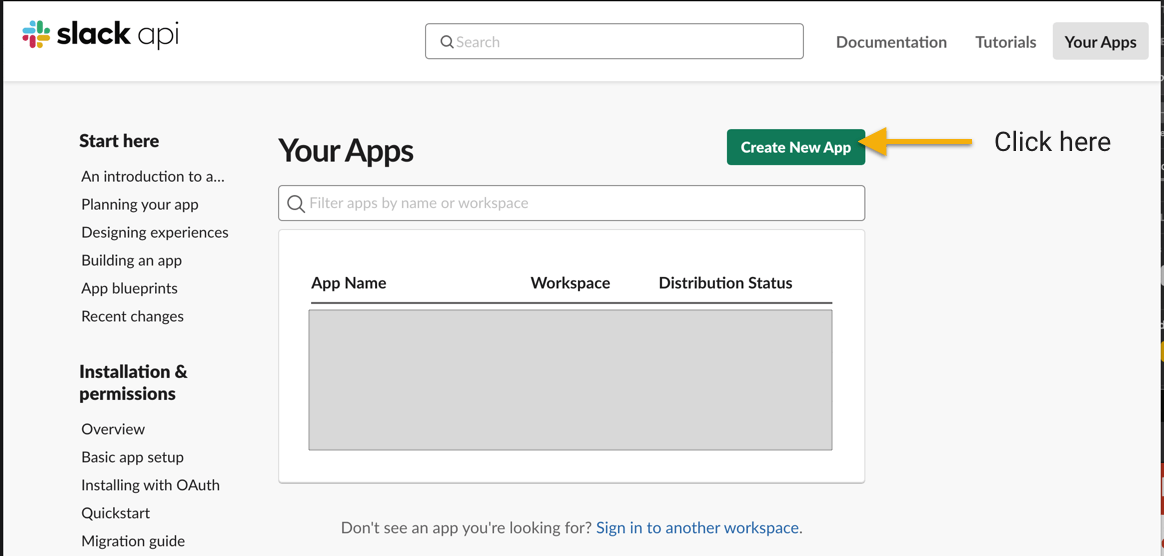Open An introduction to a... sidebar link
The image size is (1164, 556).
[153, 177]
